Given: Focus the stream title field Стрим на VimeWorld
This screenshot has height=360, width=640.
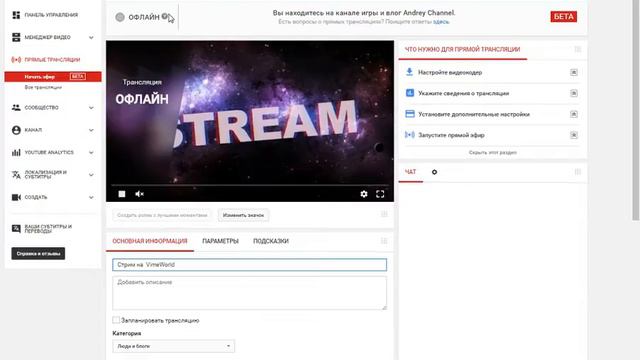Looking at the screenshot, I should pos(249,264).
